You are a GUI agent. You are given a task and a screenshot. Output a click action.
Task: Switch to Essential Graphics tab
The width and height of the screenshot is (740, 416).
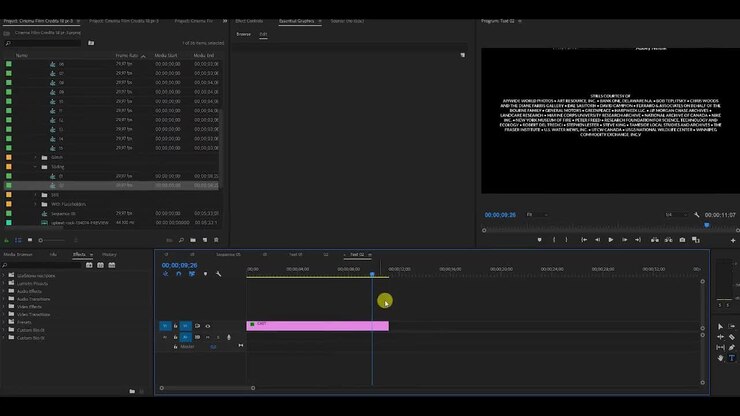click(296, 21)
